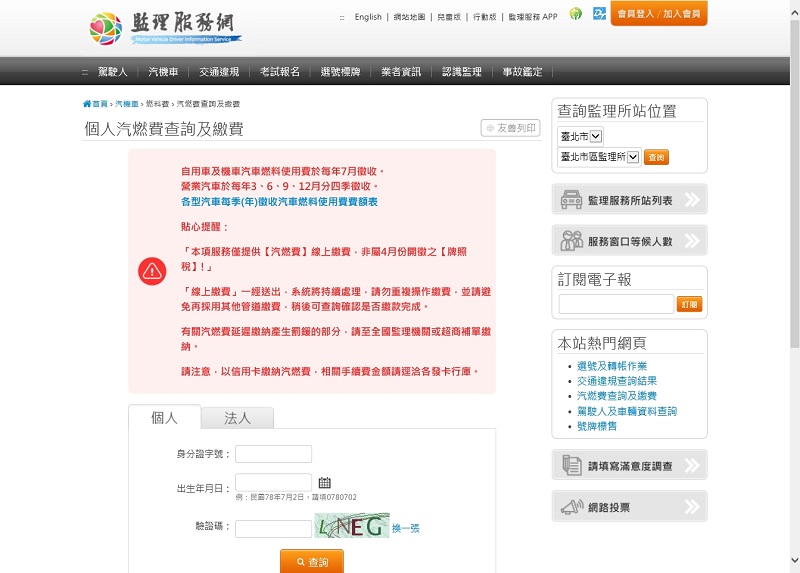The width and height of the screenshot is (800, 573).
Task: Open the 網站地圖 sitemap link
Action: (x=409, y=17)
